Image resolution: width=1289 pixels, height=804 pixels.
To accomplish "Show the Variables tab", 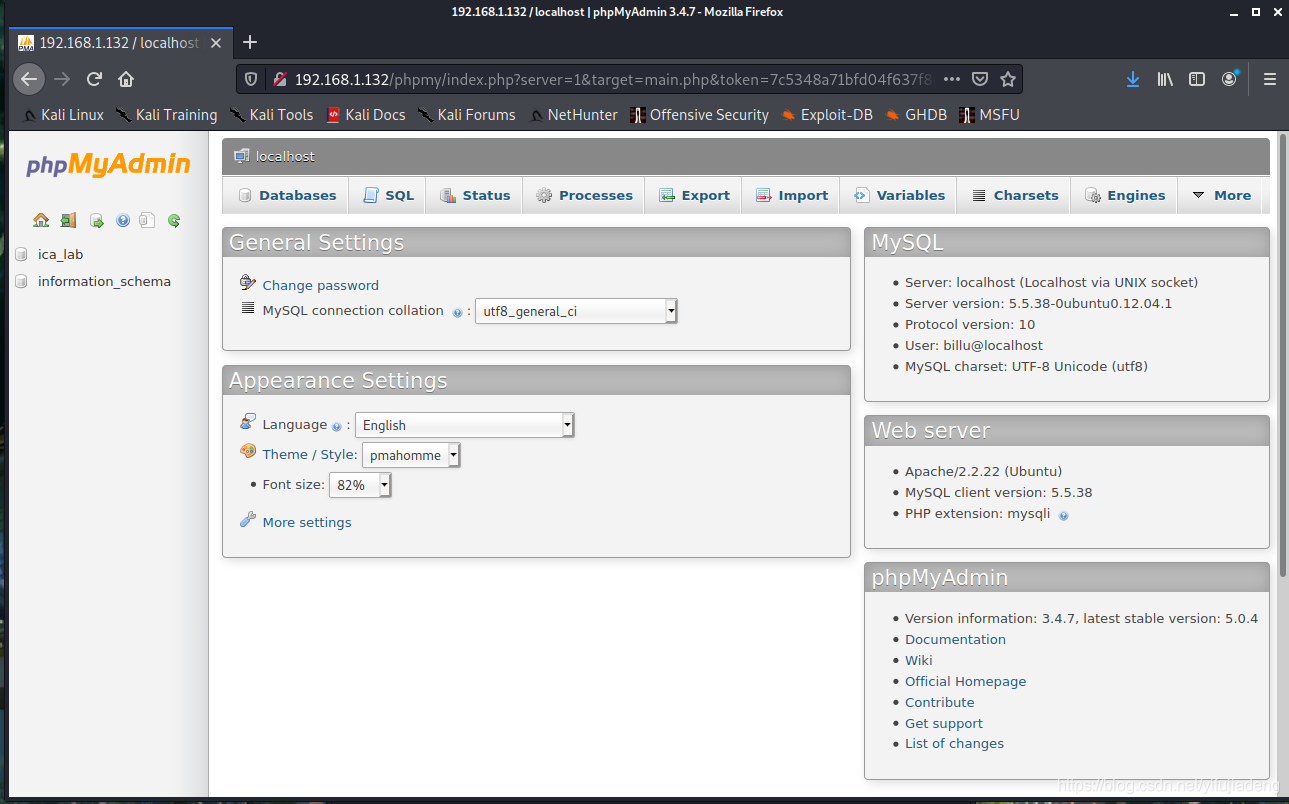I will [x=899, y=195].
